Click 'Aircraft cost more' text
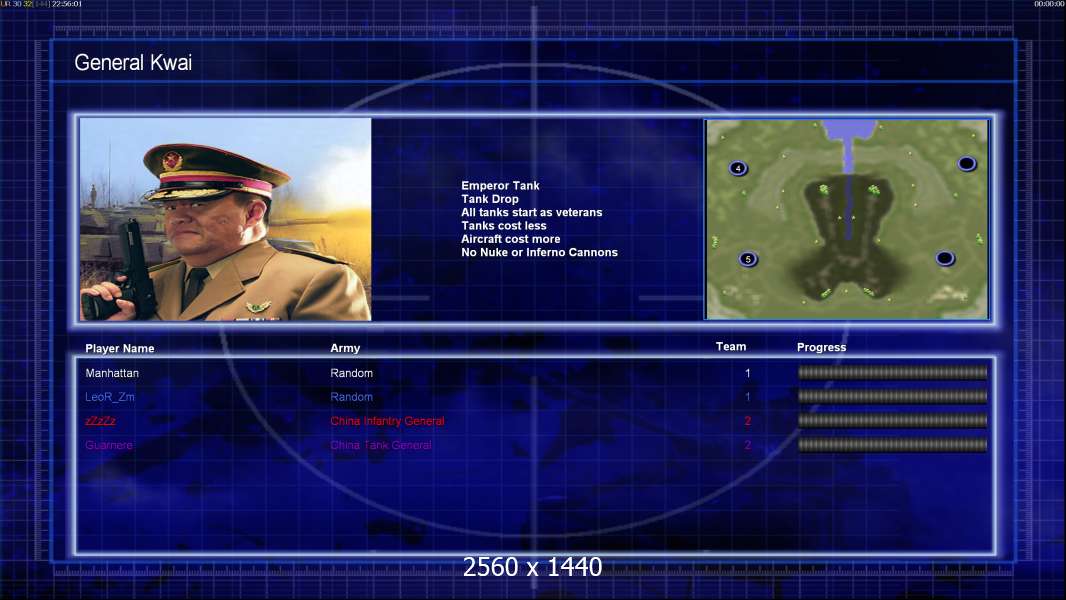Image resolution: width=1066 pixels, height=600 pixels. (x=511, y=239)
